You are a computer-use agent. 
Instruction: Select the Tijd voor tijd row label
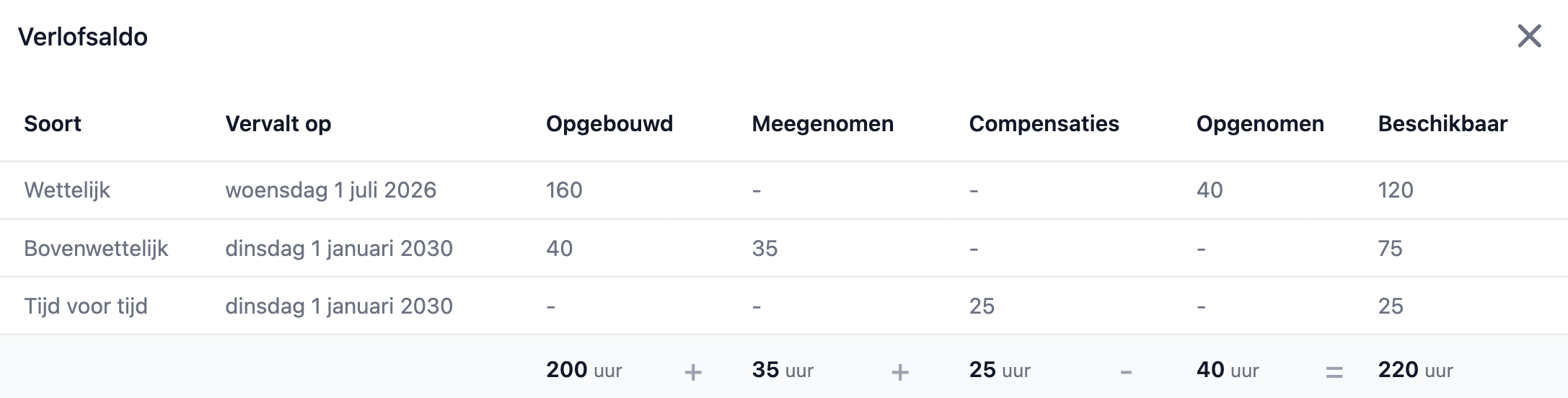(86, 306)
